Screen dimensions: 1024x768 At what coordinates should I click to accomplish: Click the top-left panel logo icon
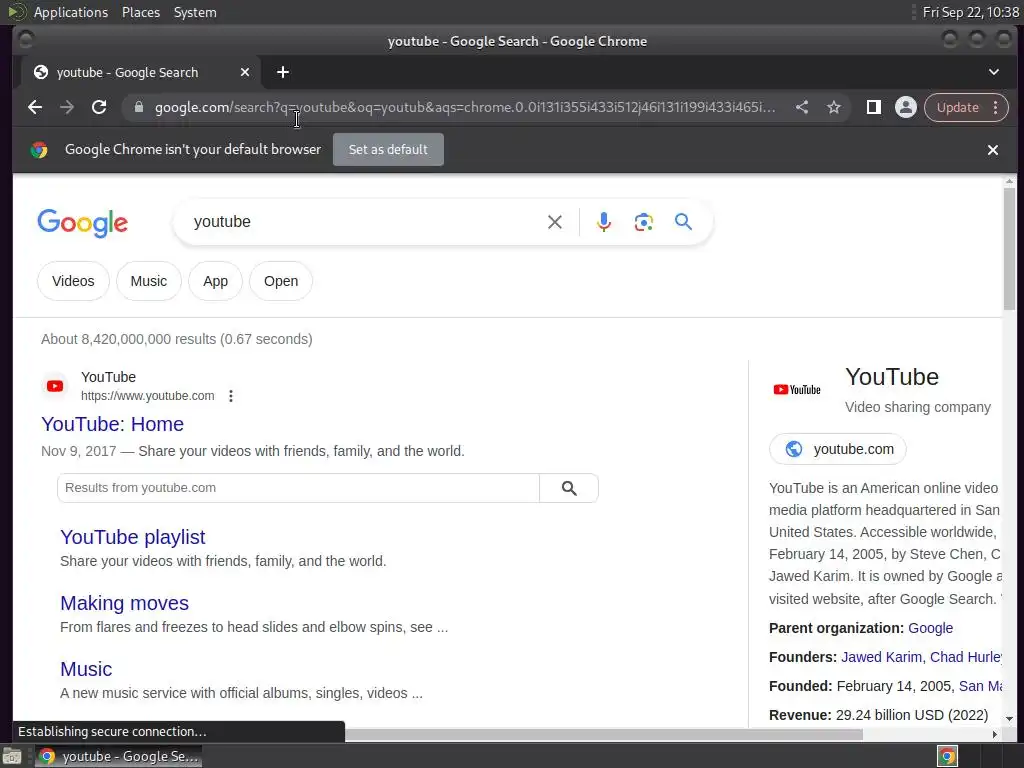click(x=16, y=12)
